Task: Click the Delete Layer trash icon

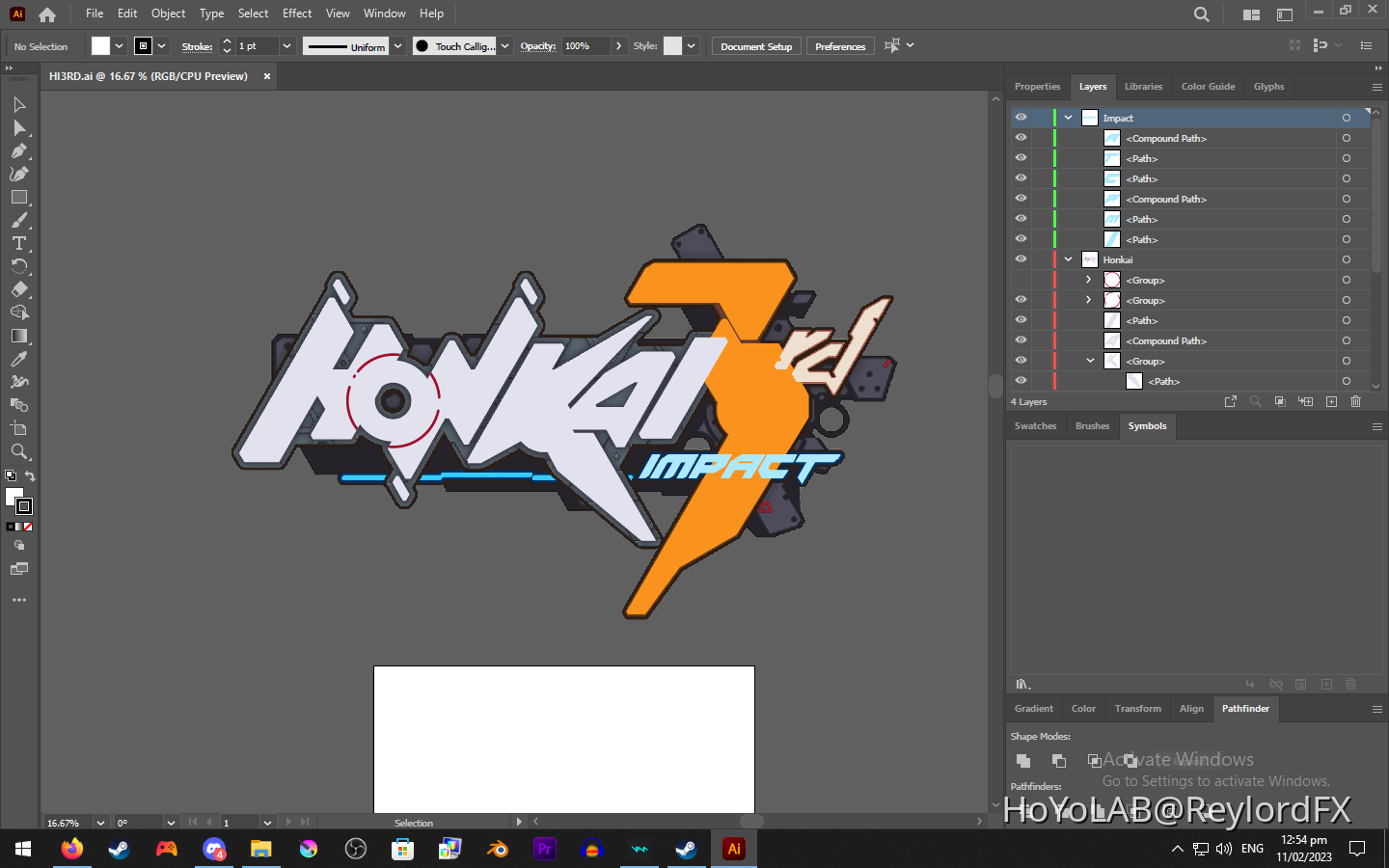Action: [x=1356, y=401]
